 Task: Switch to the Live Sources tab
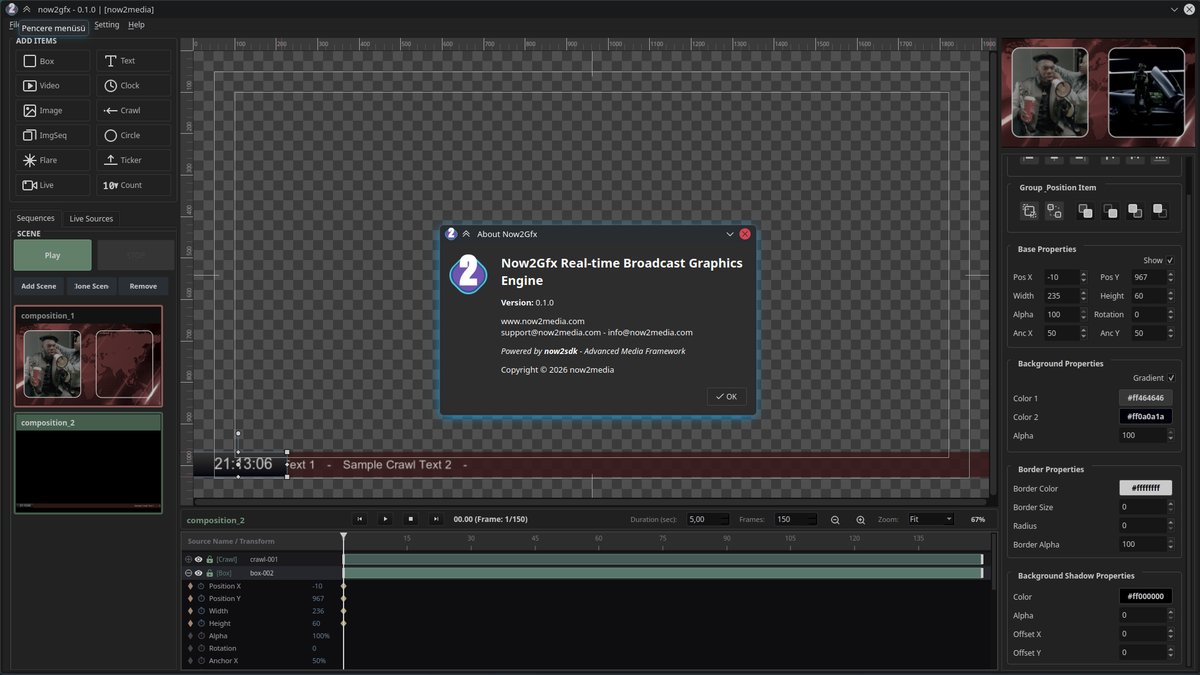coord(91,218)
